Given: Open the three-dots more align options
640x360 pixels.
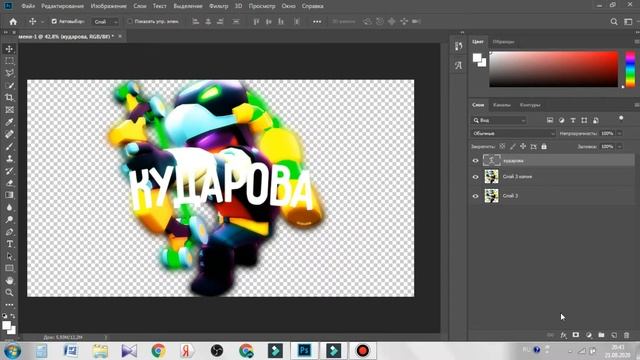Looking at the screenshot, I should pyautogui.click(x=317, y=22).
